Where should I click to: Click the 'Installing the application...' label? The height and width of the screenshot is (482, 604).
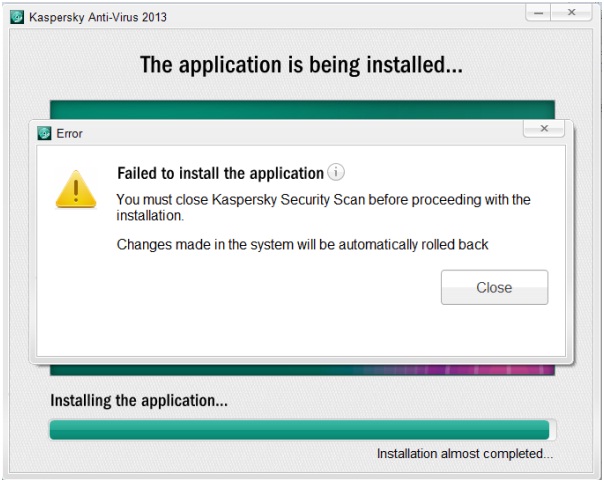(x=139, y=401)
